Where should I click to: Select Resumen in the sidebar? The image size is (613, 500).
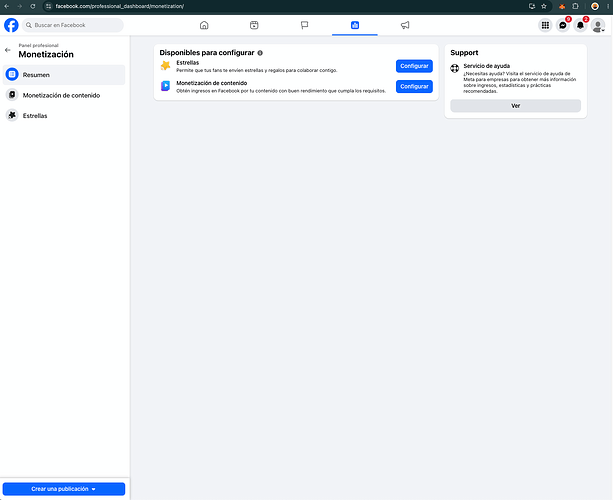coord(64,75)
